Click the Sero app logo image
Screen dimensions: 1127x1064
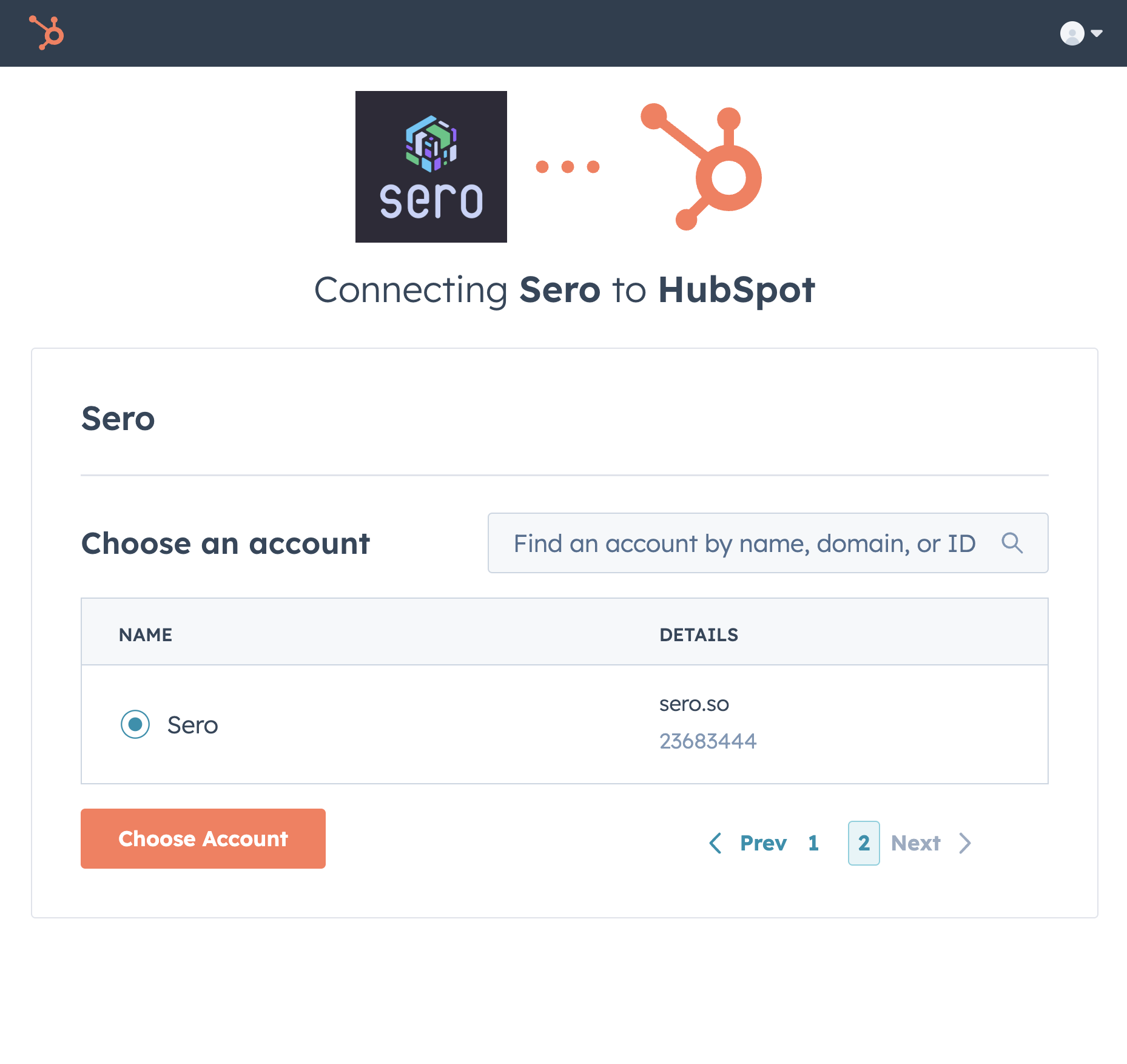pos(431,167)
